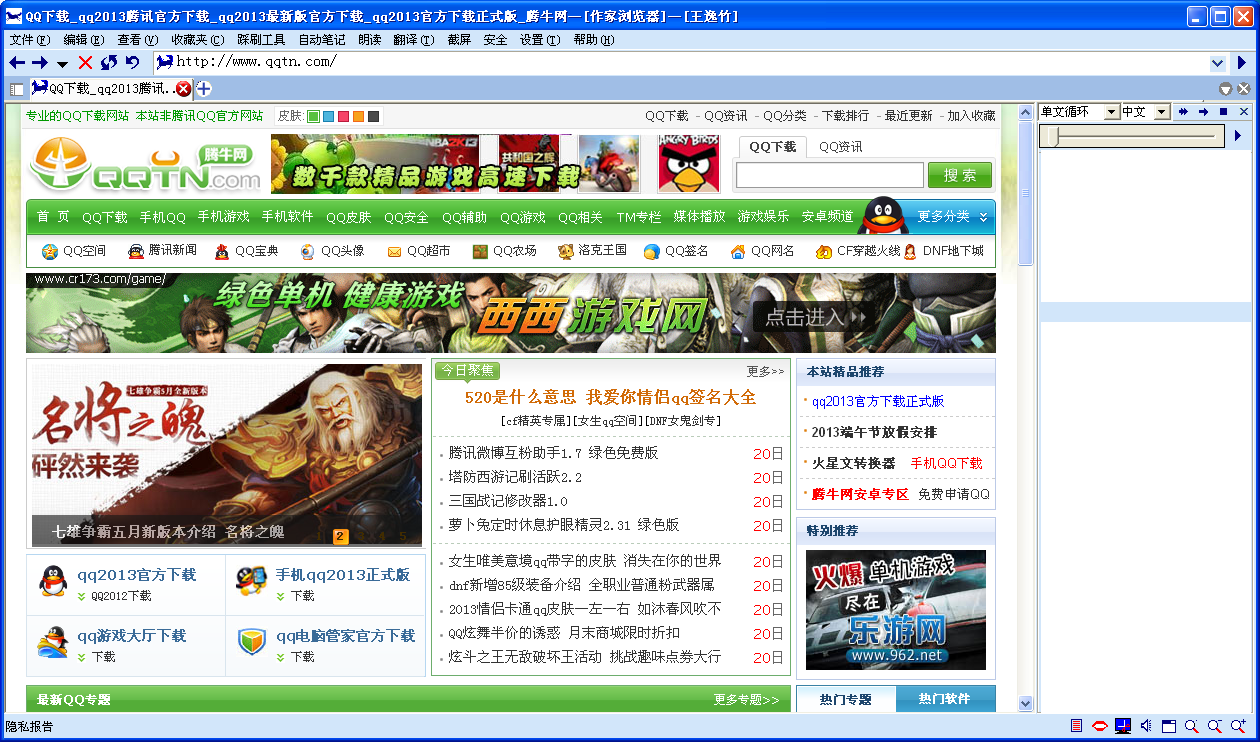Screen dimensions: 1260x742
Task: Close the QQ下载 browser tab
Action: (184, 89)
